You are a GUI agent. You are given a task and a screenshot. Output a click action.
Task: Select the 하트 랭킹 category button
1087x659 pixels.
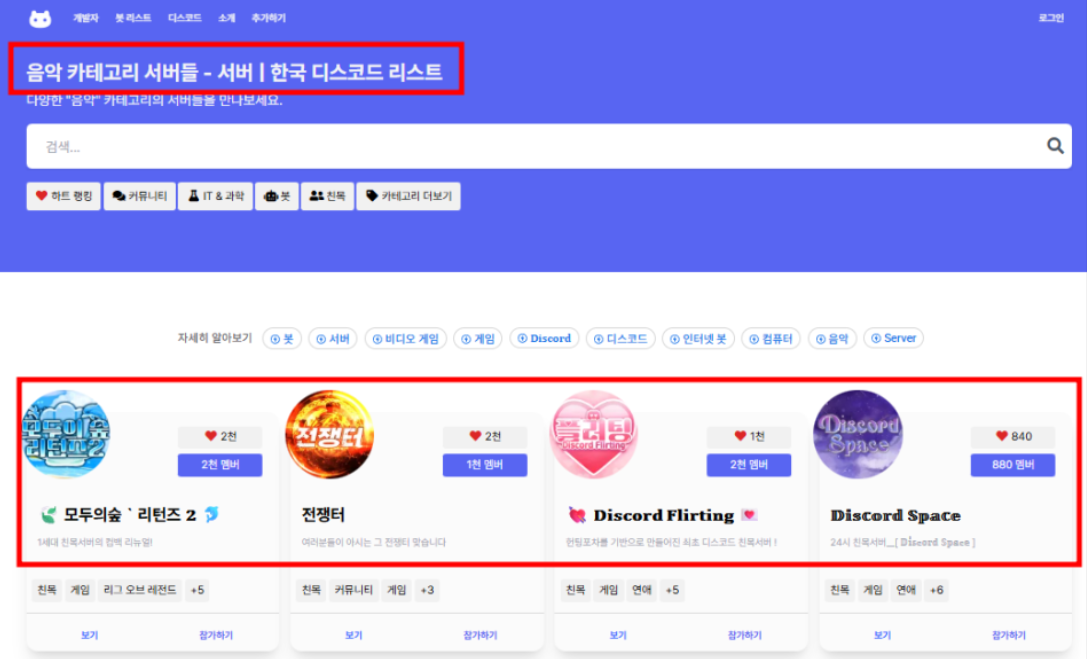point(63,196)
